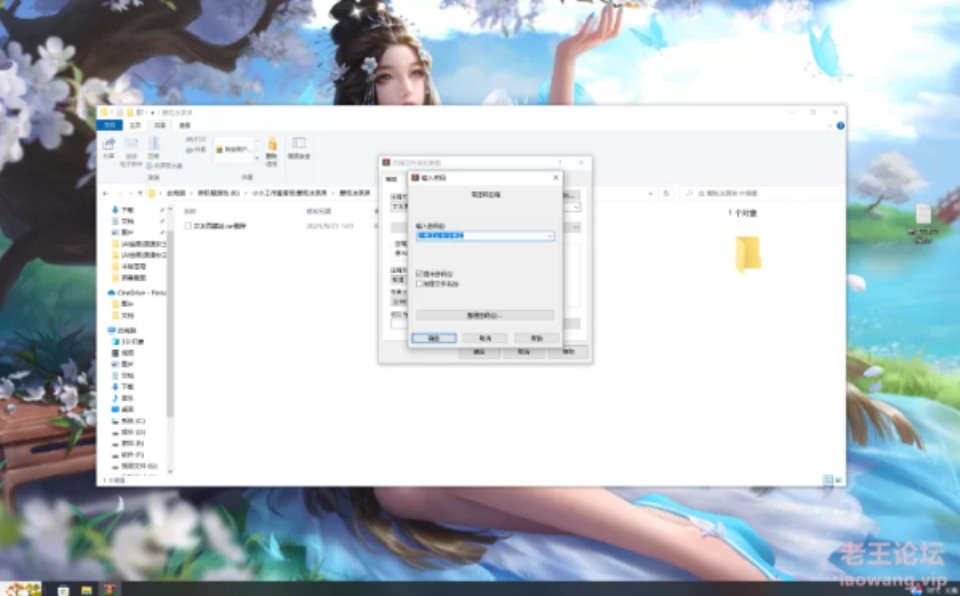Select This PC in the navigation pane
Image resolution: width=960 pixels, height=596 pixels.
point(122,330)
